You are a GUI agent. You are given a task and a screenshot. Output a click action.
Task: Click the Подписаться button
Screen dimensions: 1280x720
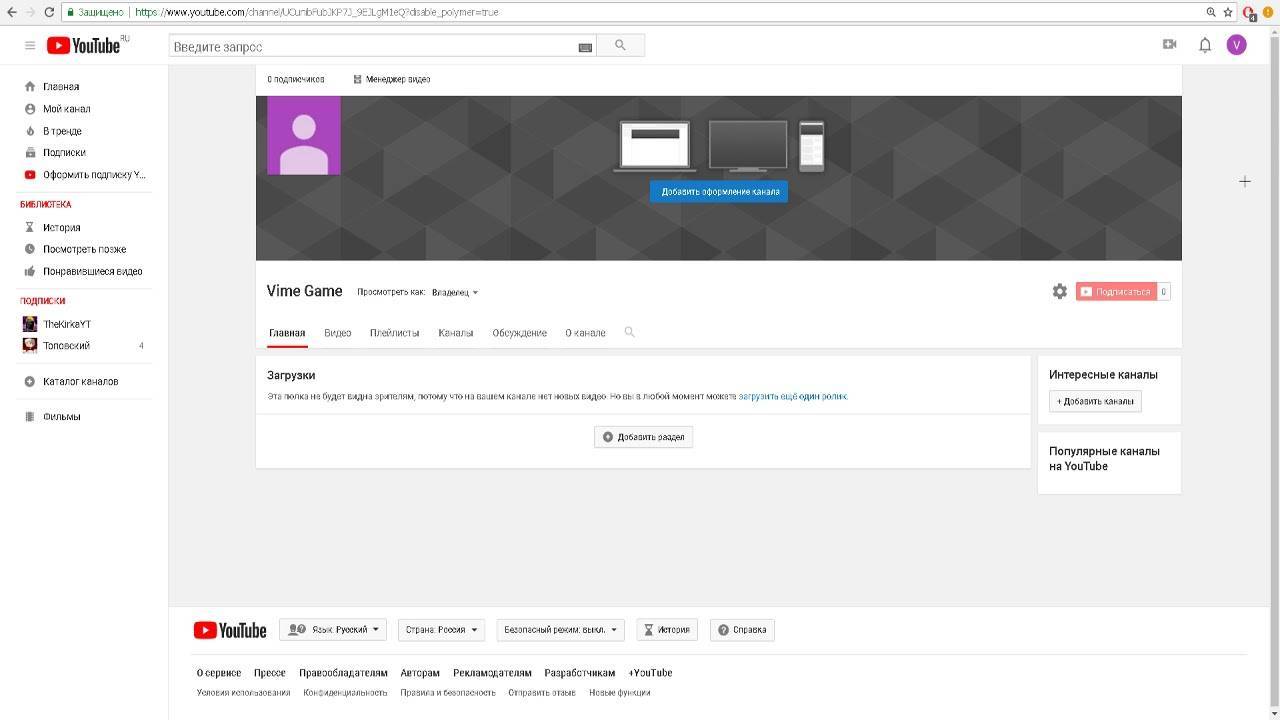point(1116,292)
